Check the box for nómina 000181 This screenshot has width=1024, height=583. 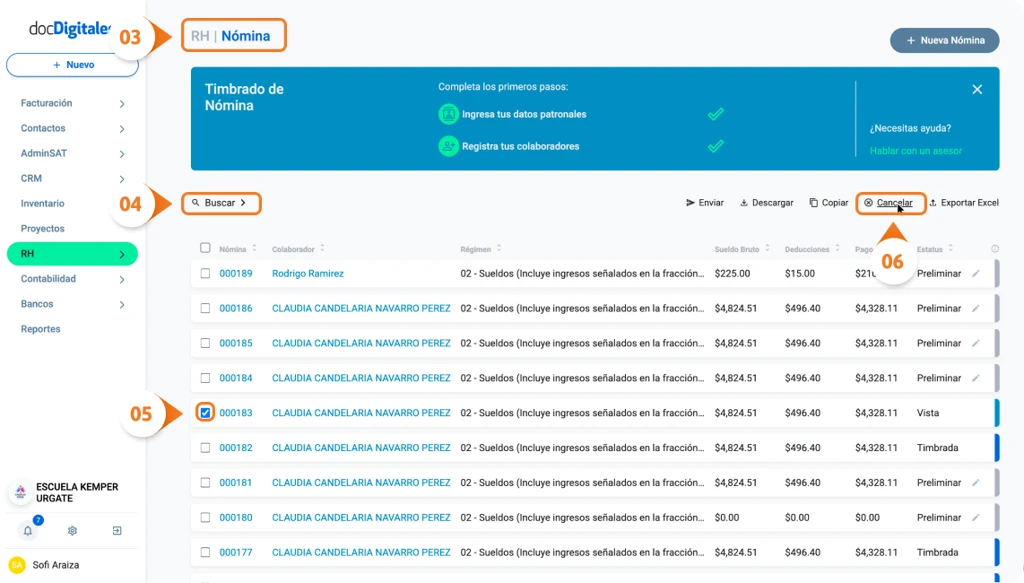[205, 482]
